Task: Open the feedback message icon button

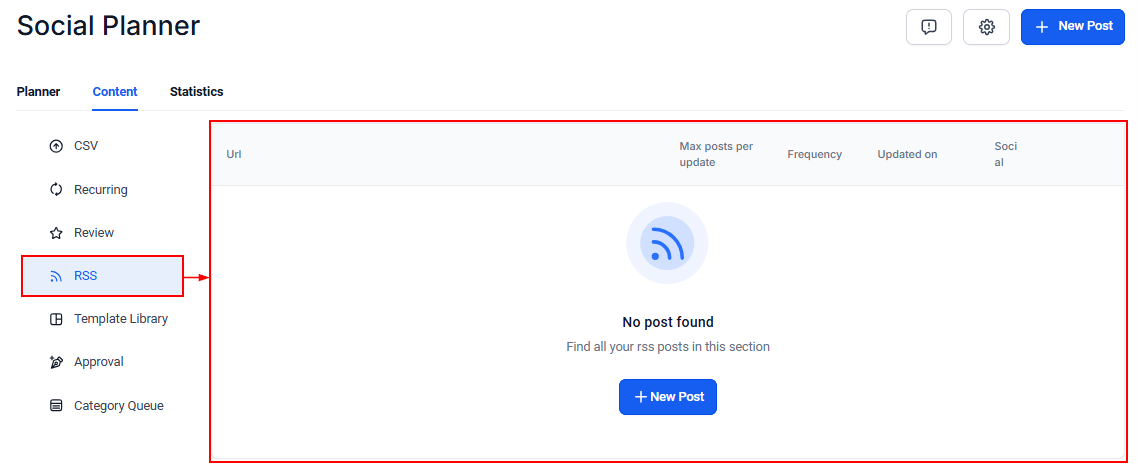Action: pos(929,27)
